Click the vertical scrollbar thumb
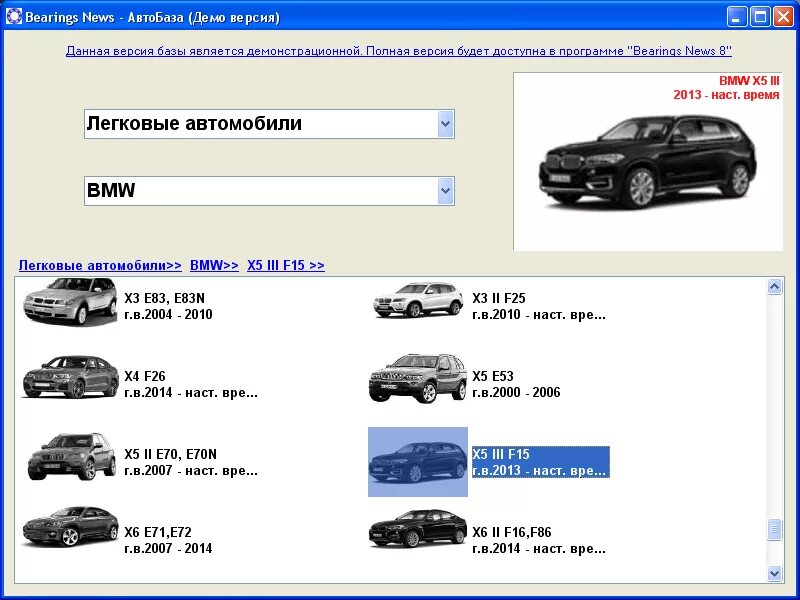Screen dimensions: 800x600 [774, 530]
